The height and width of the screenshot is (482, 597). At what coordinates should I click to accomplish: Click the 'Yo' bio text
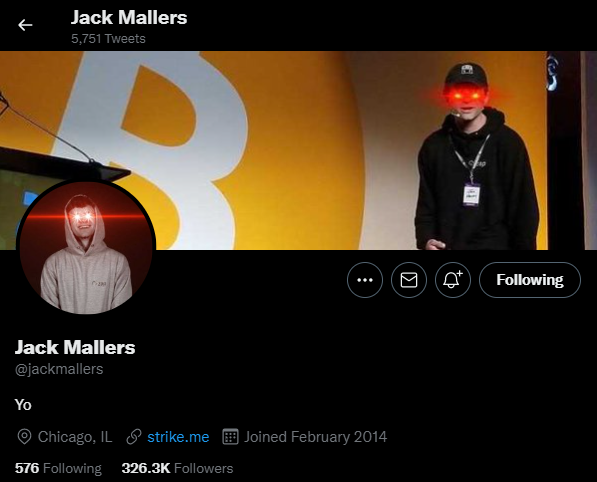(23, 405)
